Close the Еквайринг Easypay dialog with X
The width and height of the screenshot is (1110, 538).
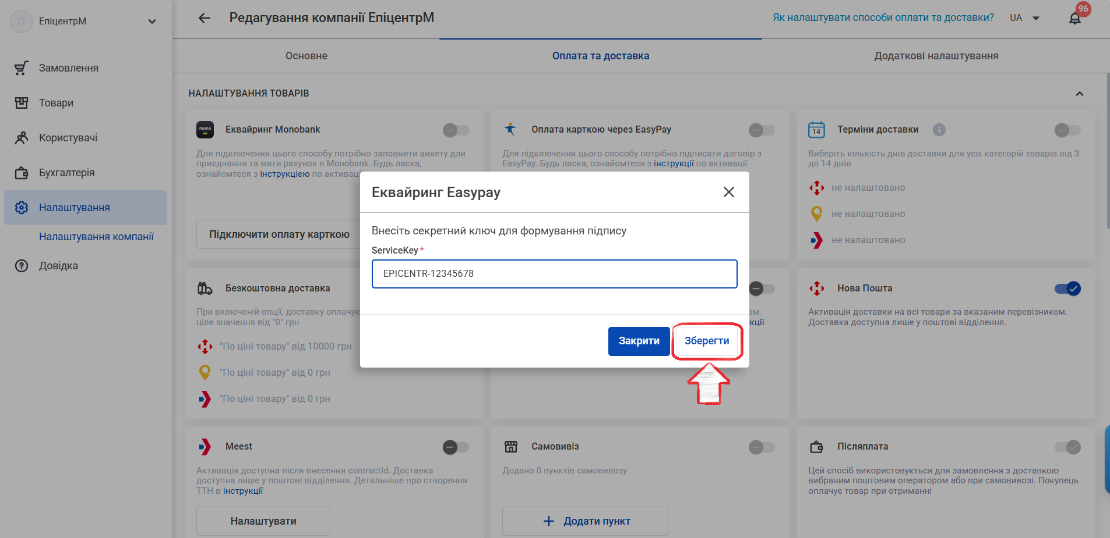tap(728, 192)
